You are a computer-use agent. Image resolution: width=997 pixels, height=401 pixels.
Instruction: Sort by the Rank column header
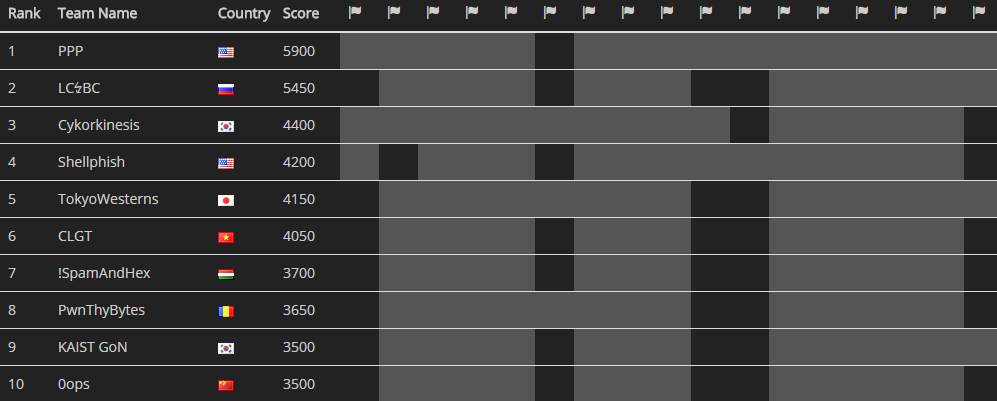(x=24, y=14)
